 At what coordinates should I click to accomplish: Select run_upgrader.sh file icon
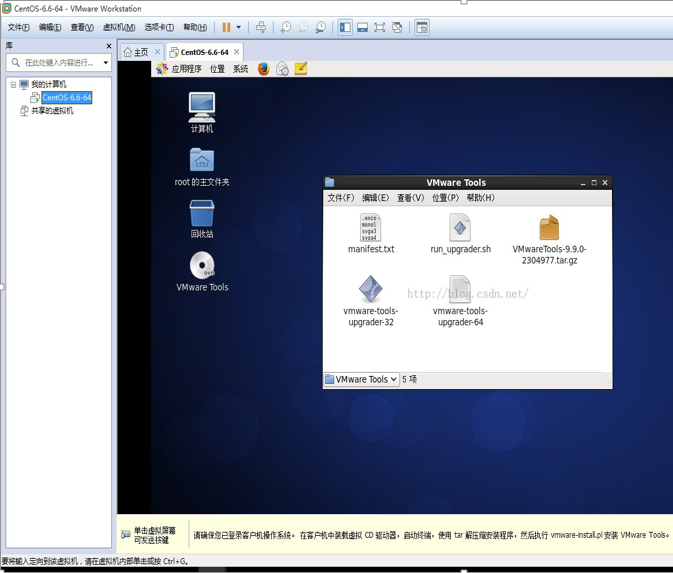click(460, 234)
